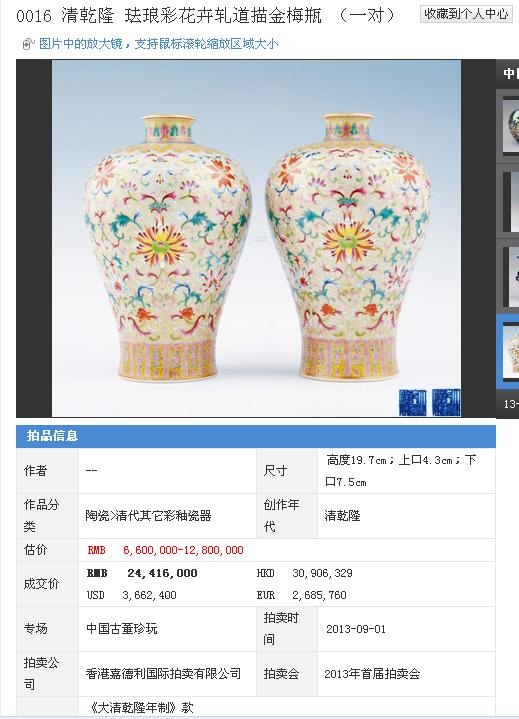Click the auction date 2013-09-01
519x719 pixels.
point(356,629)
